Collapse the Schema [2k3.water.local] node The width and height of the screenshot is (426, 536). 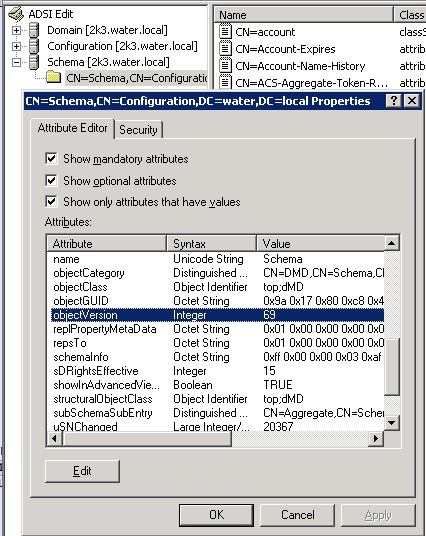click(x=16, y=62)
